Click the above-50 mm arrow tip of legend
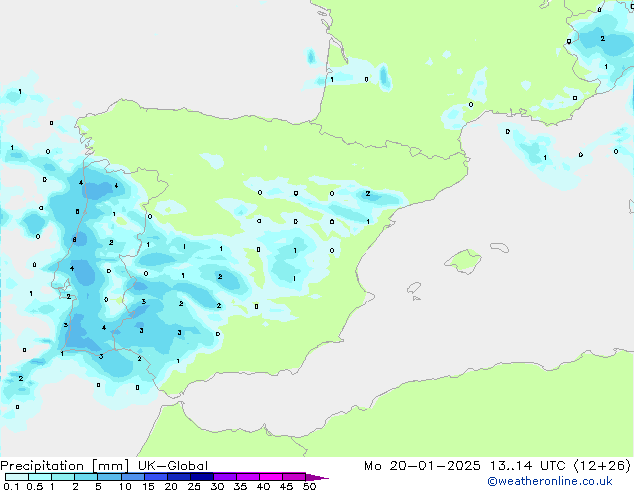Screen dimensions: 634x490 (x=317, y=477)
